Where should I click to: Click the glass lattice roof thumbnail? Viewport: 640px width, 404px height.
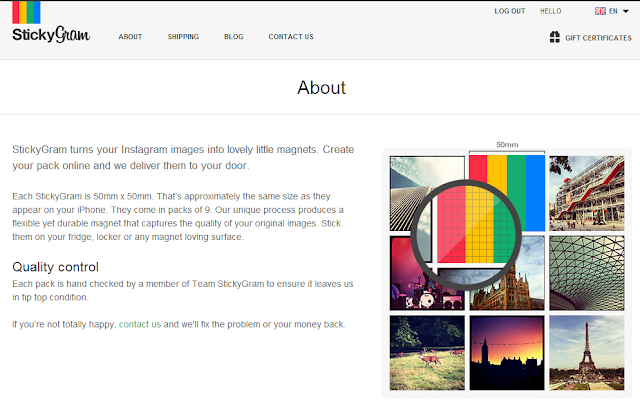click(587, 273)
